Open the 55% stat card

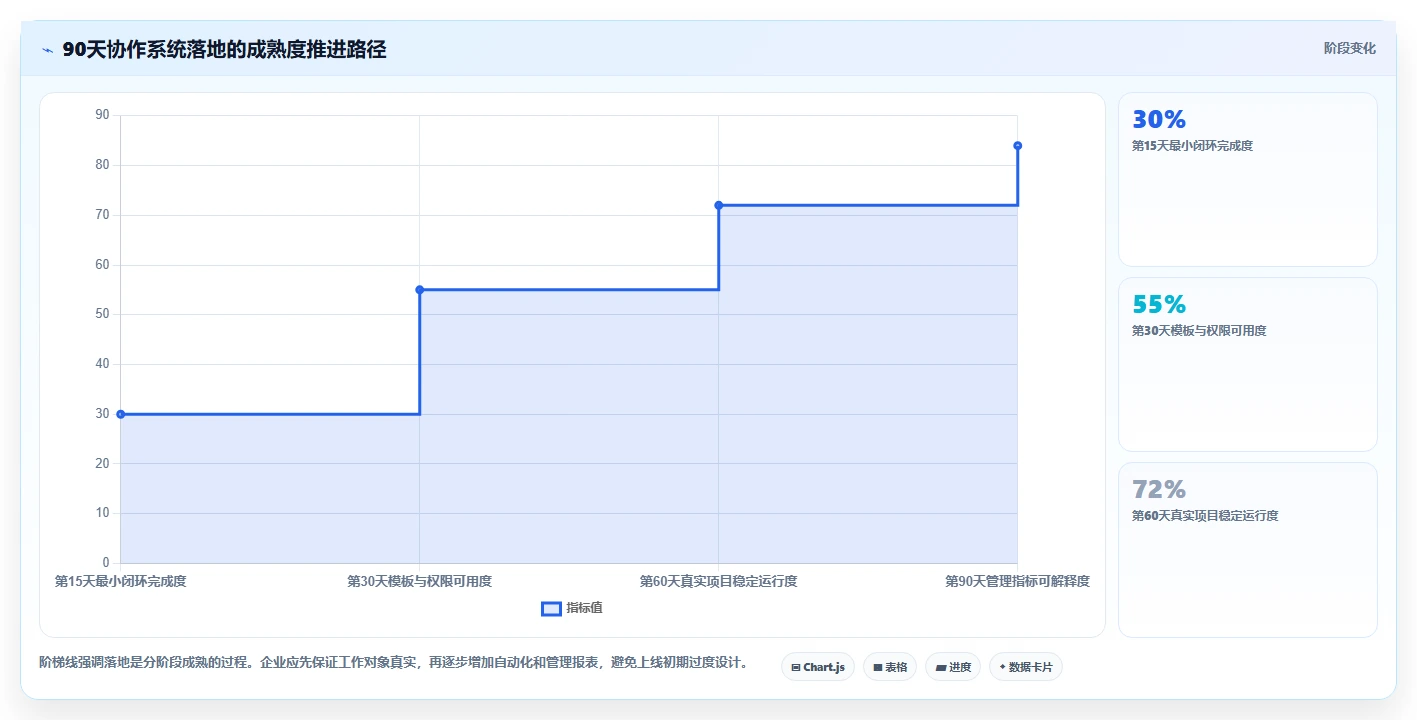1247,364
